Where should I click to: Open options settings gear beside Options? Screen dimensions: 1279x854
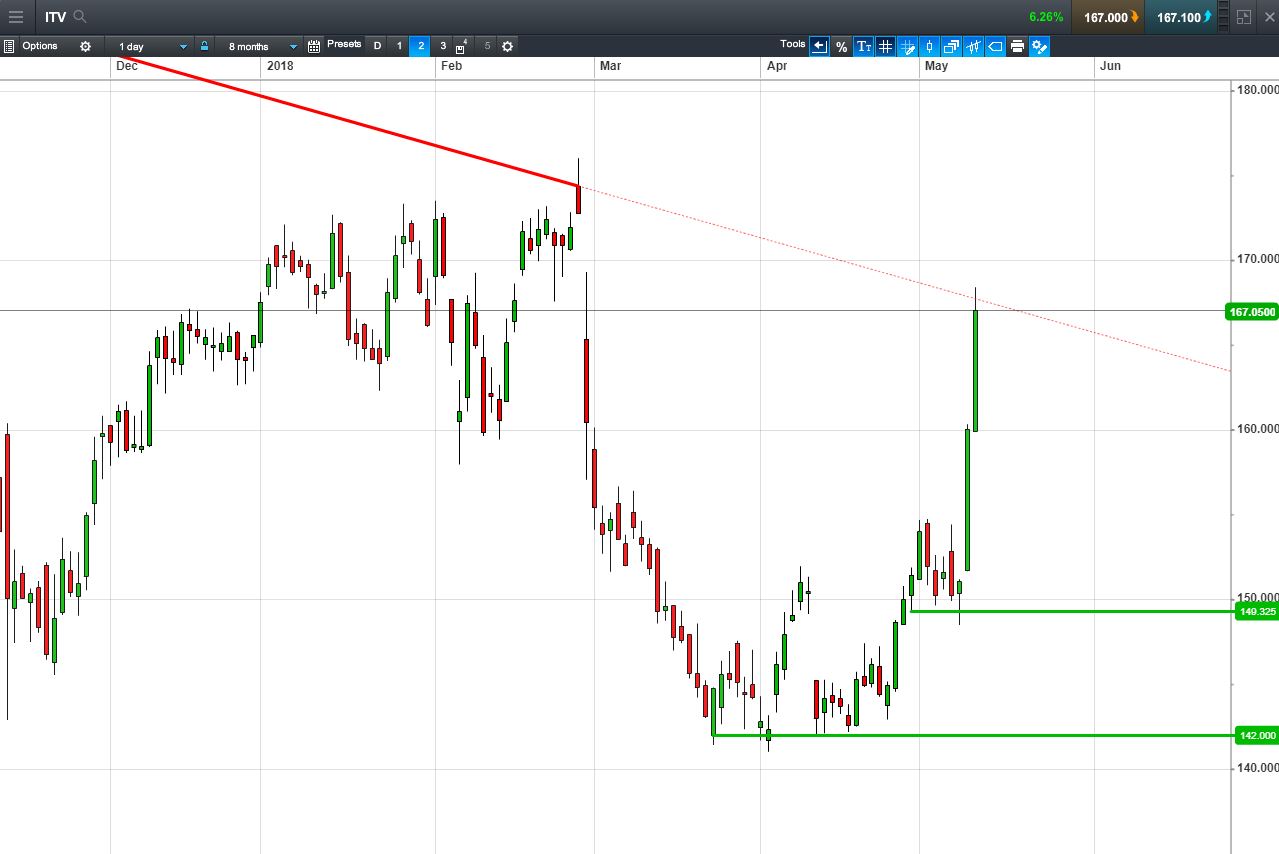pos(85,46)
